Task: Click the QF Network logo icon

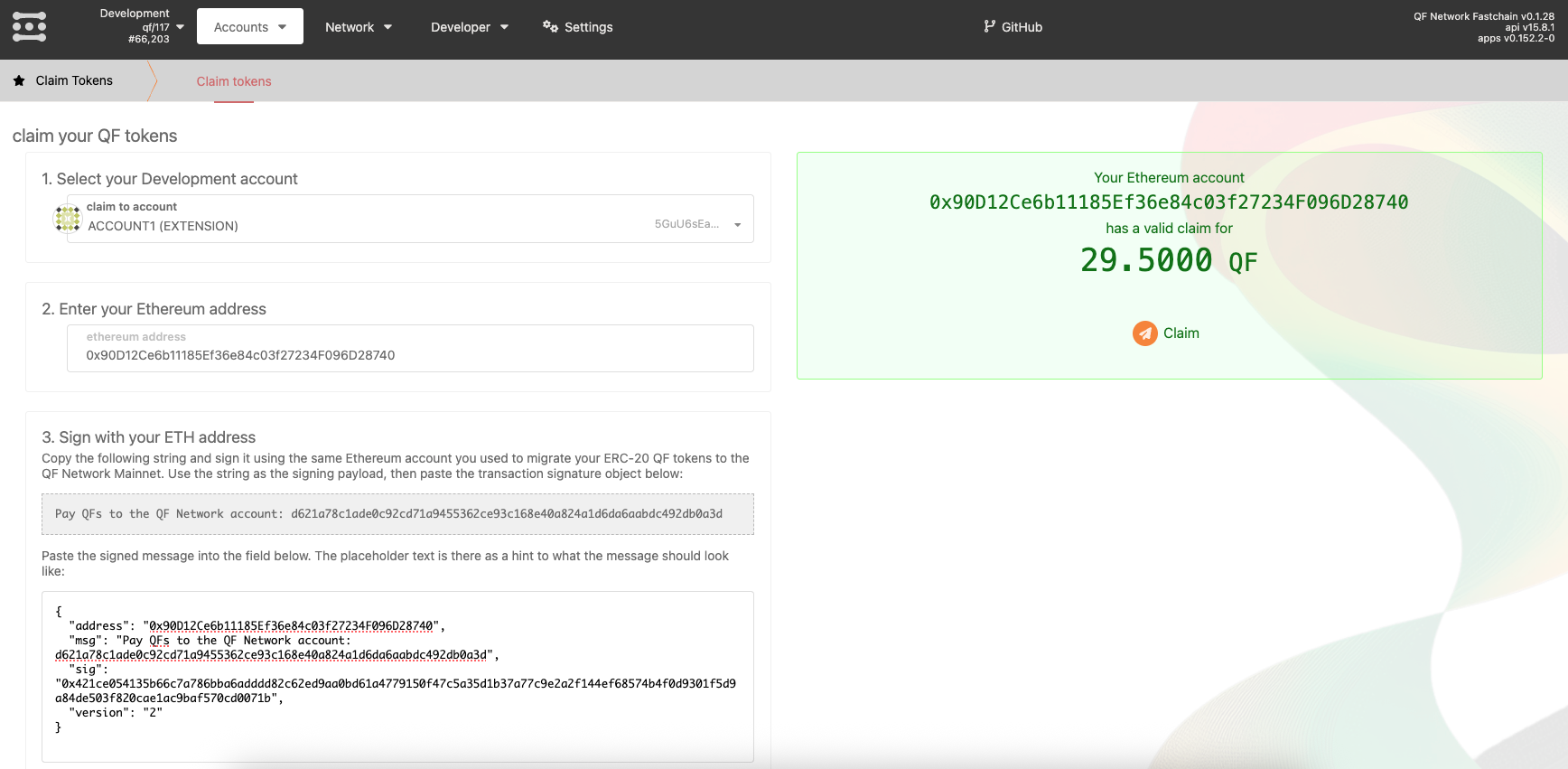Action: 30,27
